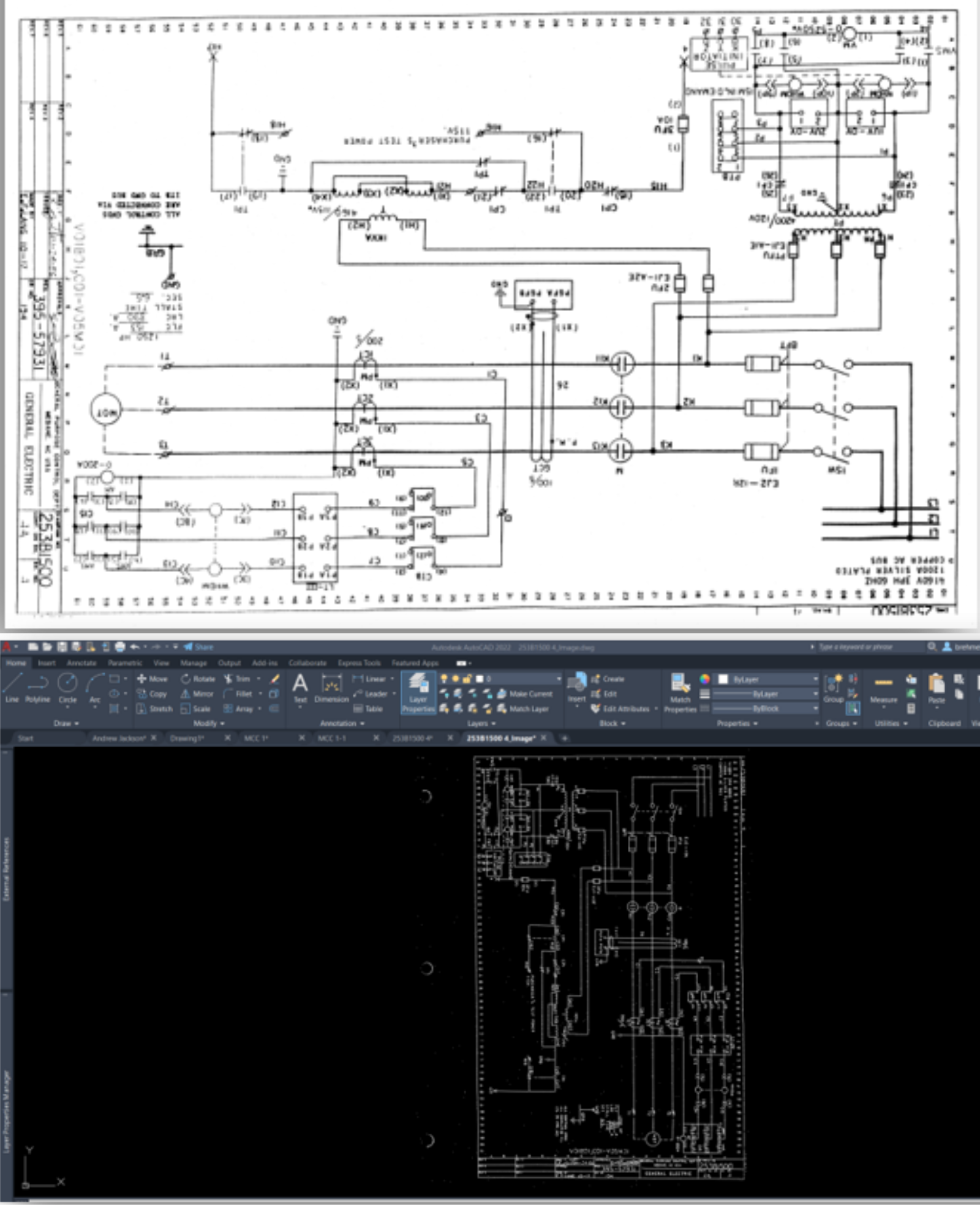The height and width of the screenshot is (1225, 980).
Task: Activate the Polyline tool
Action: pyautogui.click(x=37, y=686)
